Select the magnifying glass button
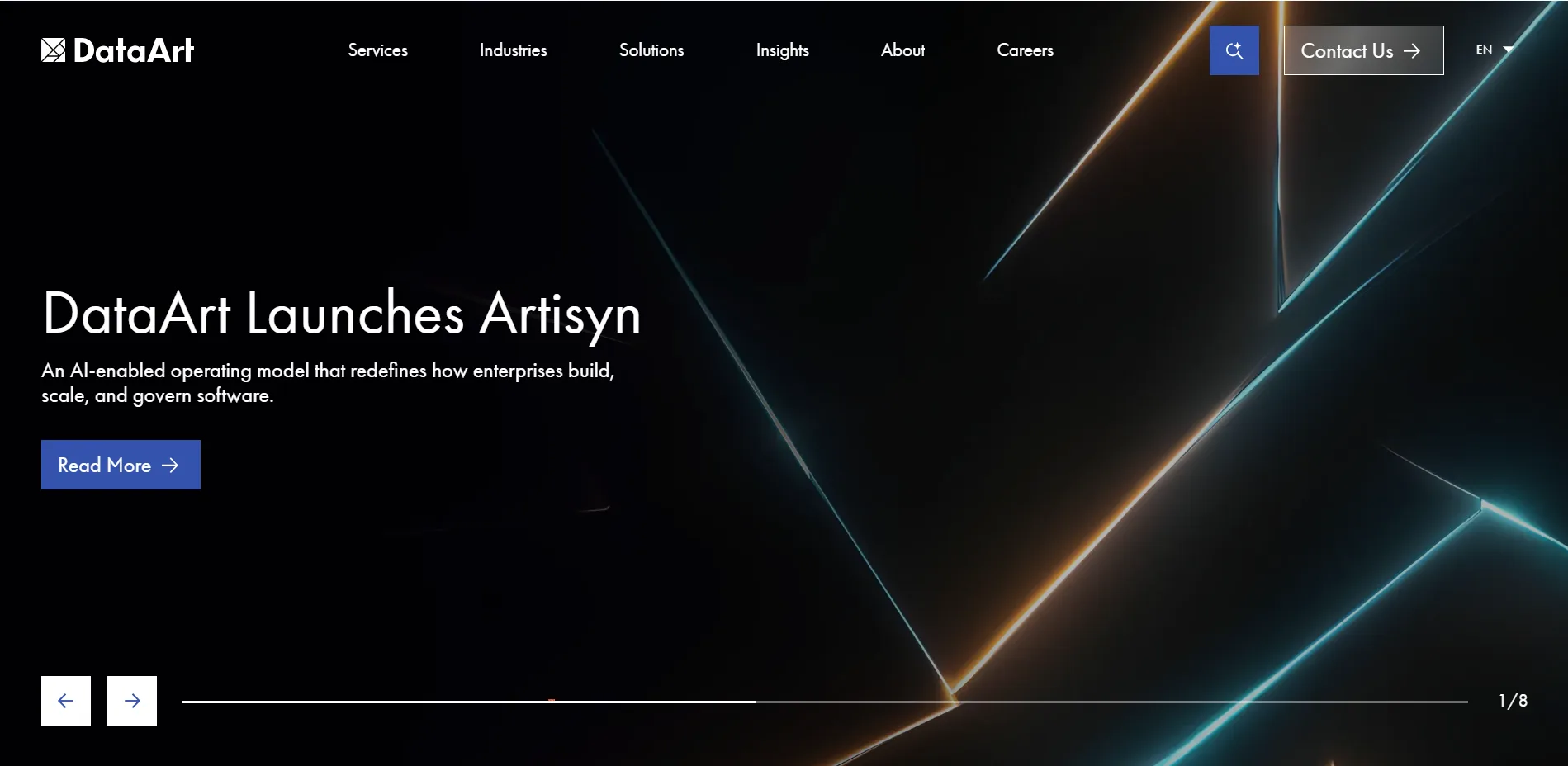 tap(1234, 50)
